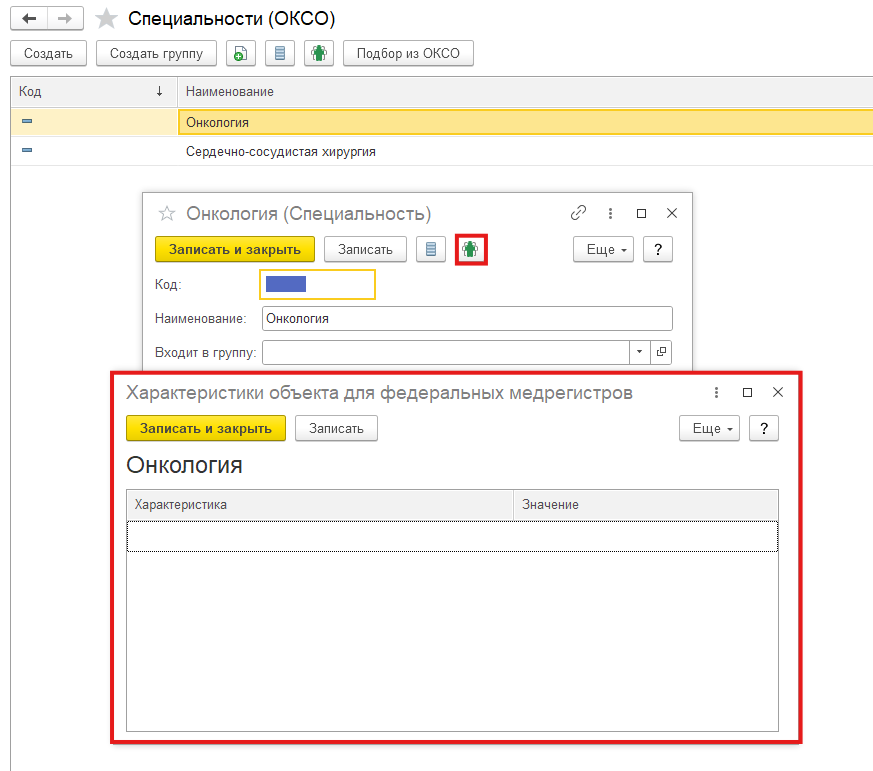The width and height of the screenshot is (873, 771).
Task: Click Записать и закрыть in Онкология form
Action: point(235,249)
